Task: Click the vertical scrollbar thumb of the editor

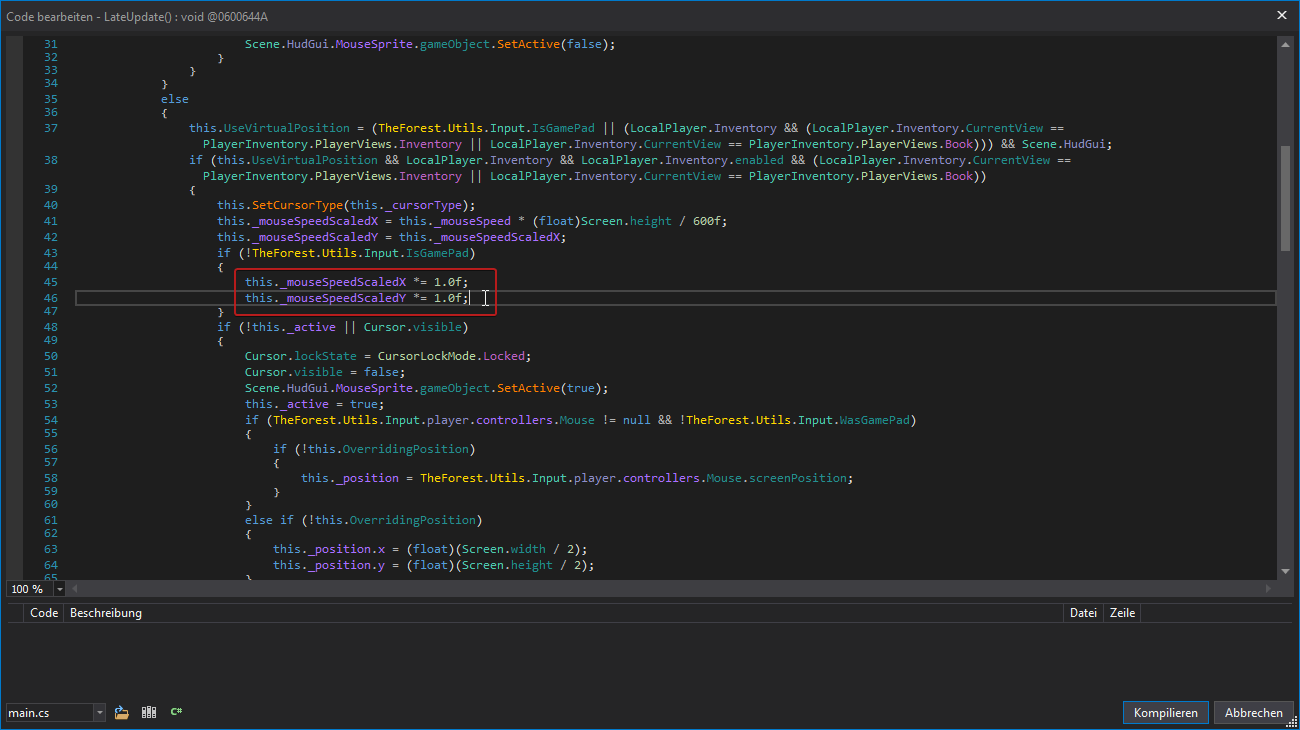Action: [1285, 199]
